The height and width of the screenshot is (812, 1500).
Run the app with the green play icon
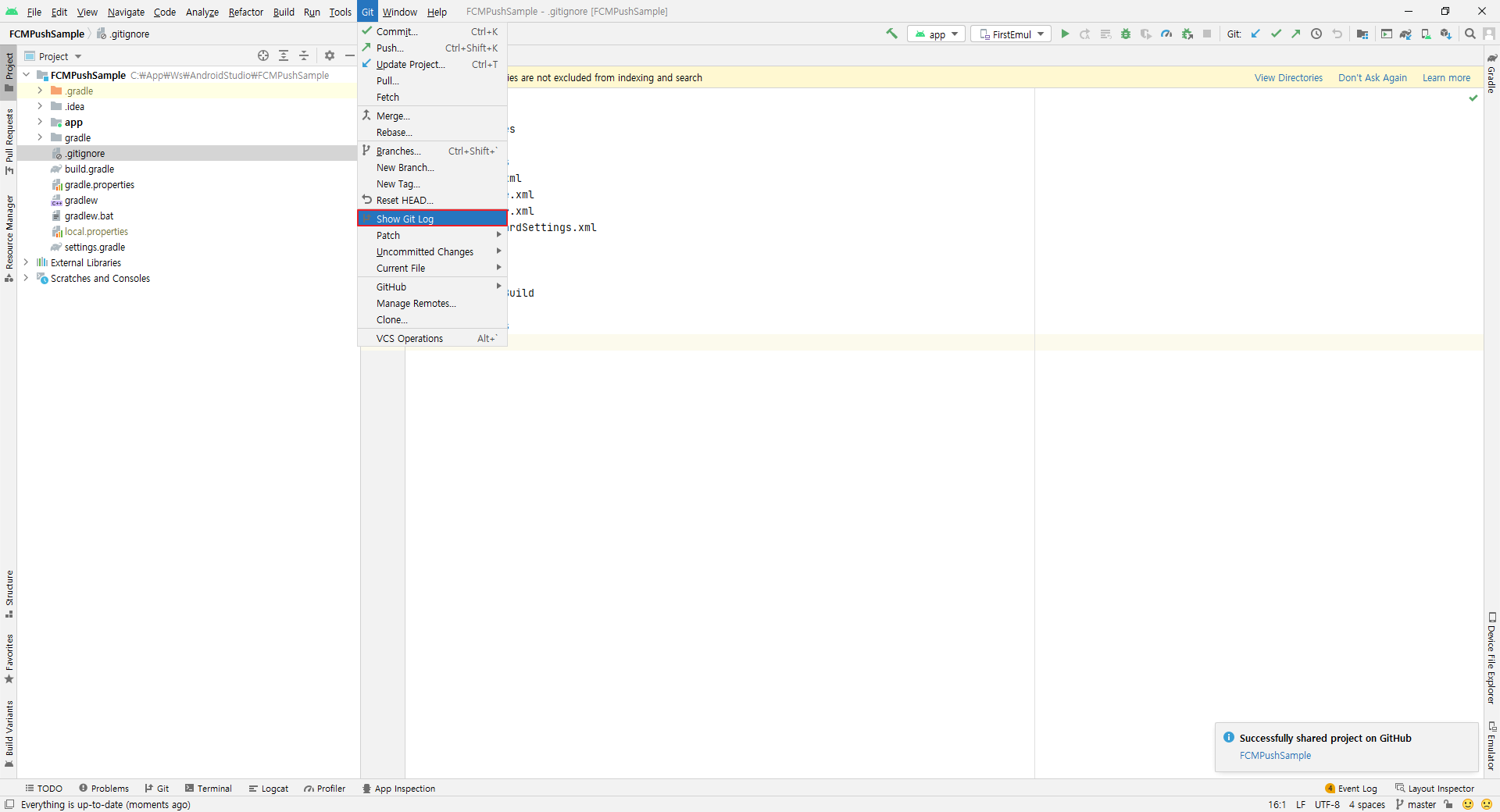pyautogui.click(x=1064, y=34)
